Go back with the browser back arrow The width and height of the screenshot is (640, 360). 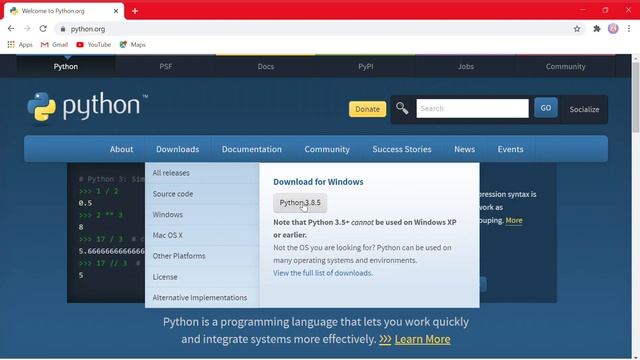point(11,29)
